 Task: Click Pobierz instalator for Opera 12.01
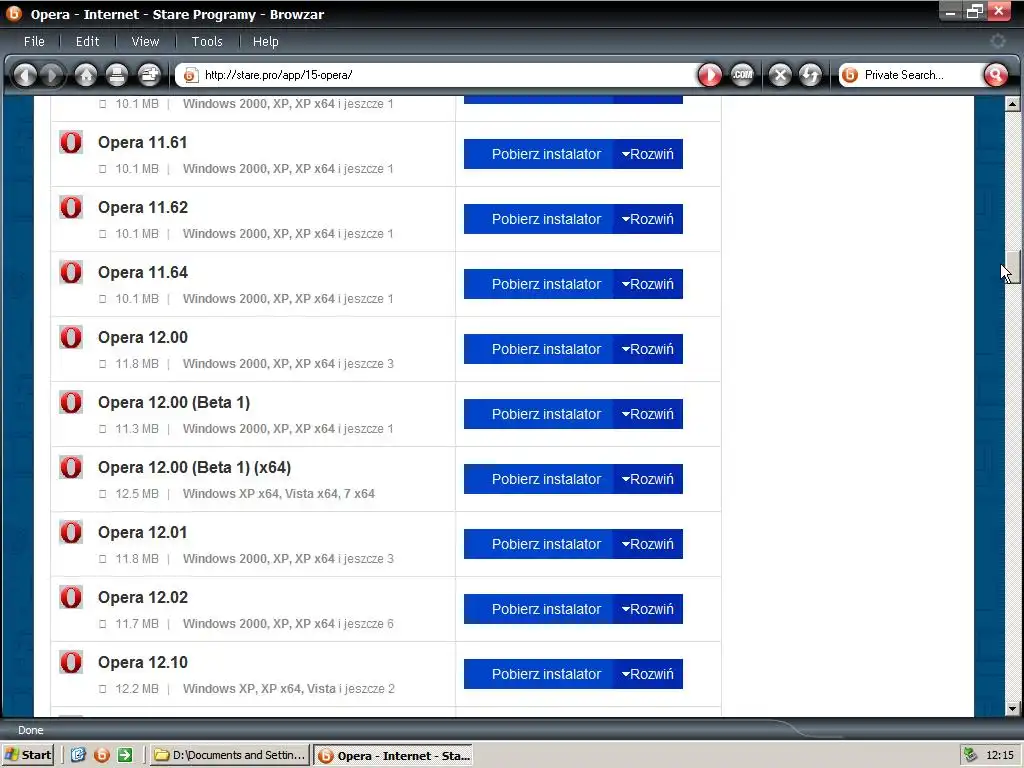539,544
